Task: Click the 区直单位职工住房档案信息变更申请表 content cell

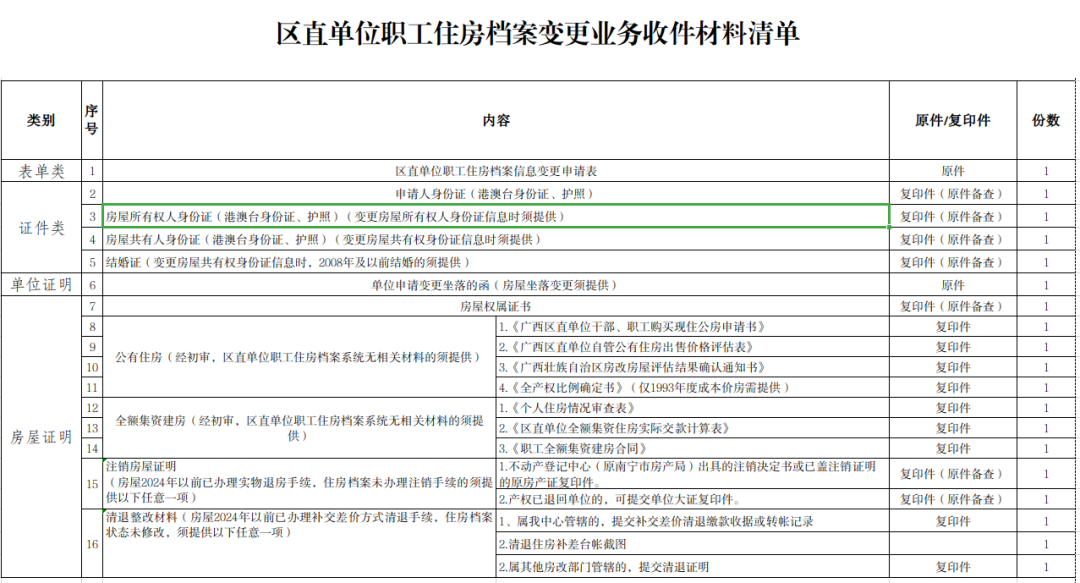Action: coord(496,171)
